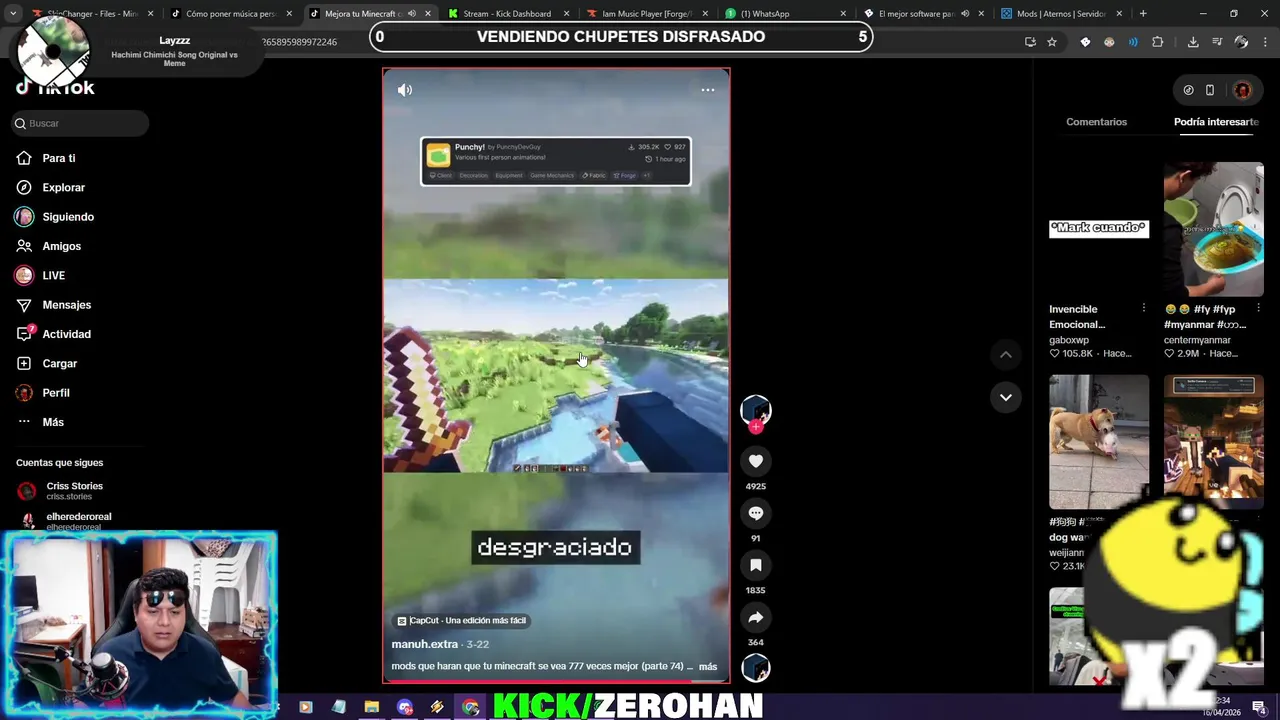Open File Explorer in the taskbar
The width and height of the screenshot is (1280, 720).
(371, 707)
